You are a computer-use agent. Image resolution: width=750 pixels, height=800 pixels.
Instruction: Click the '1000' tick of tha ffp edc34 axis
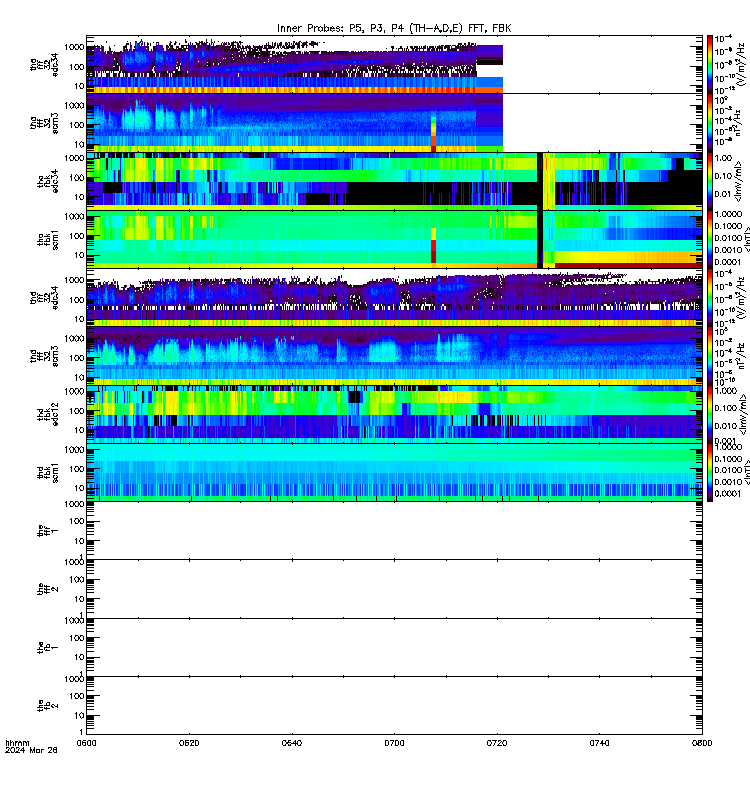[x=74, y=47]
